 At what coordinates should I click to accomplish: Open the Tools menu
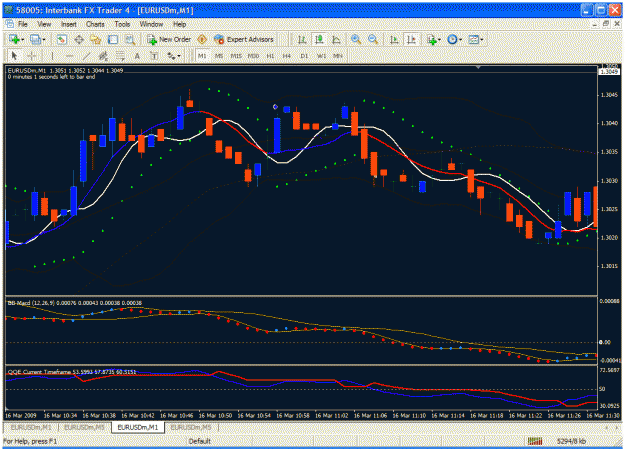pos(122,24)
